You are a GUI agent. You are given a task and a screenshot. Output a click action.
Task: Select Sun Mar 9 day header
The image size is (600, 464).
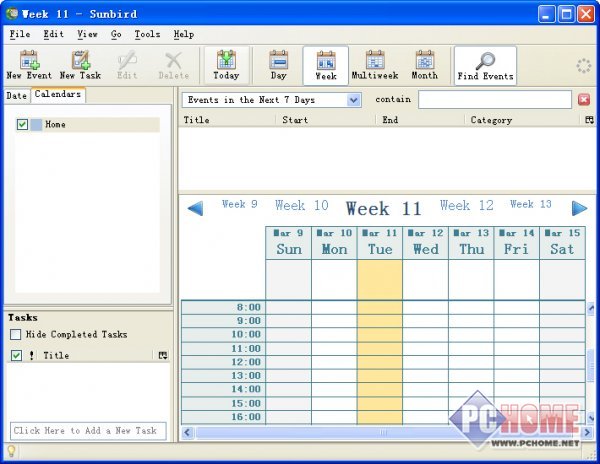pyautogui.click(x=289, y=243)
